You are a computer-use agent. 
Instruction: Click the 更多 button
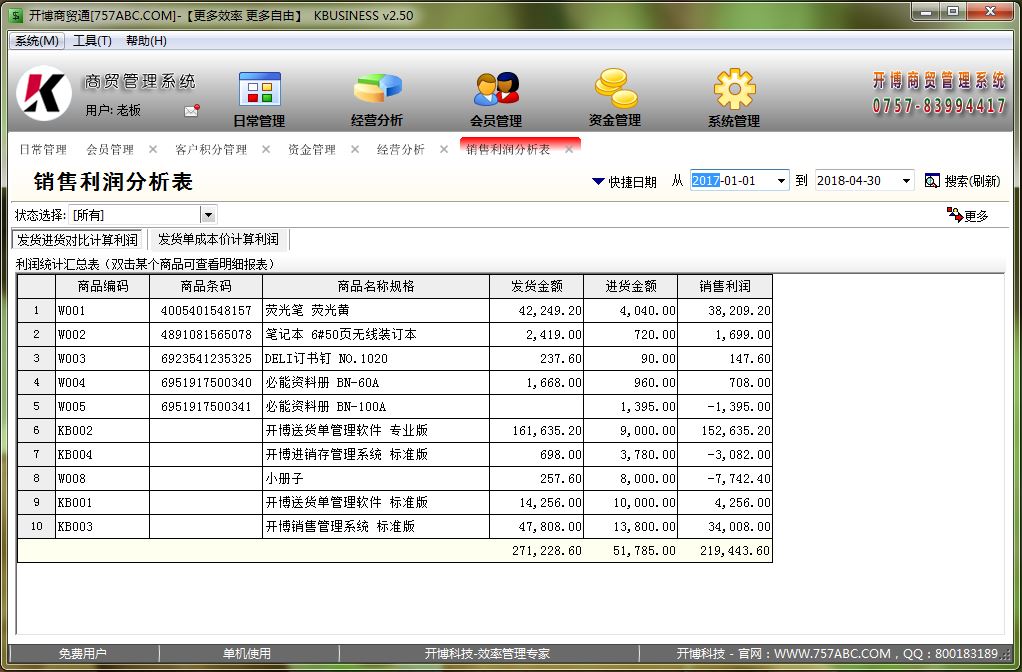[x=968, y=215]
